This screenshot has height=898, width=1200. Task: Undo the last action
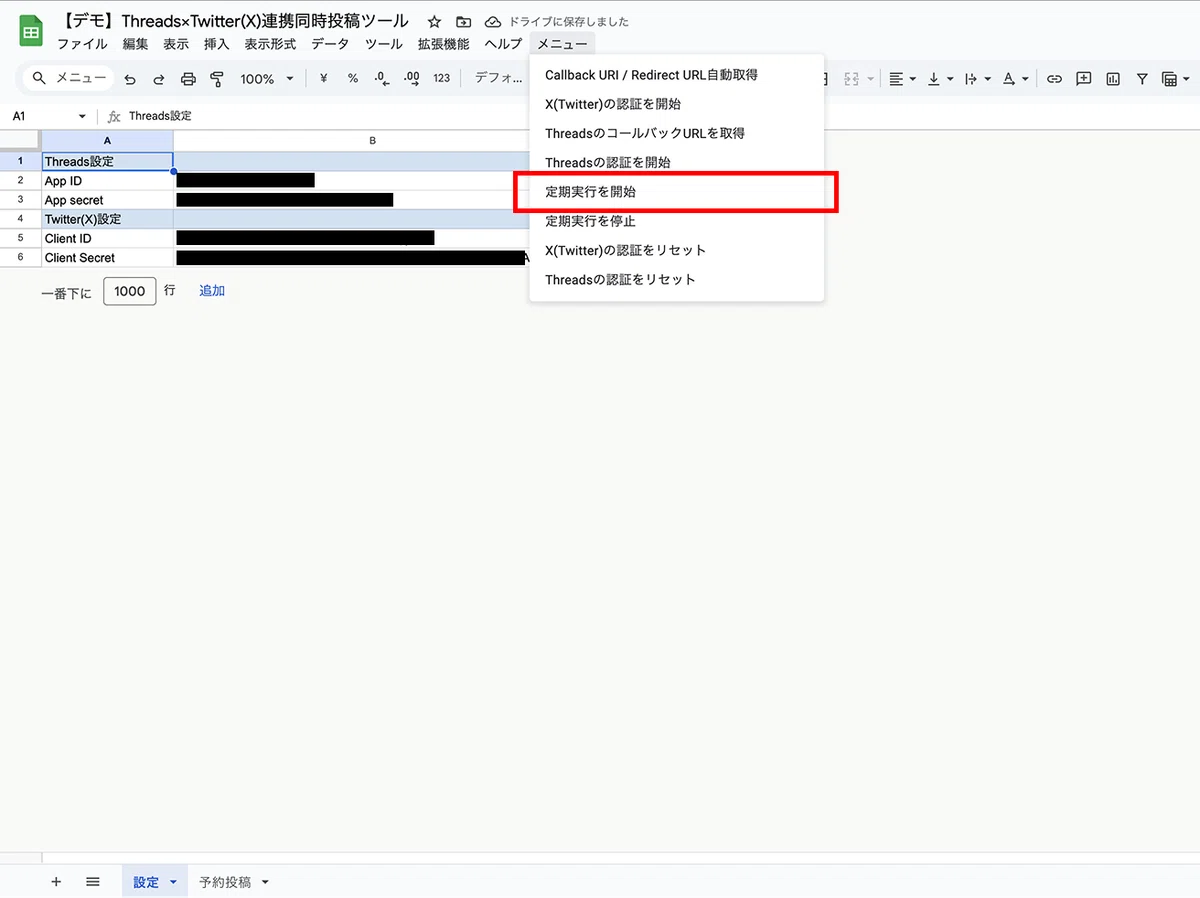pos(130,79)
